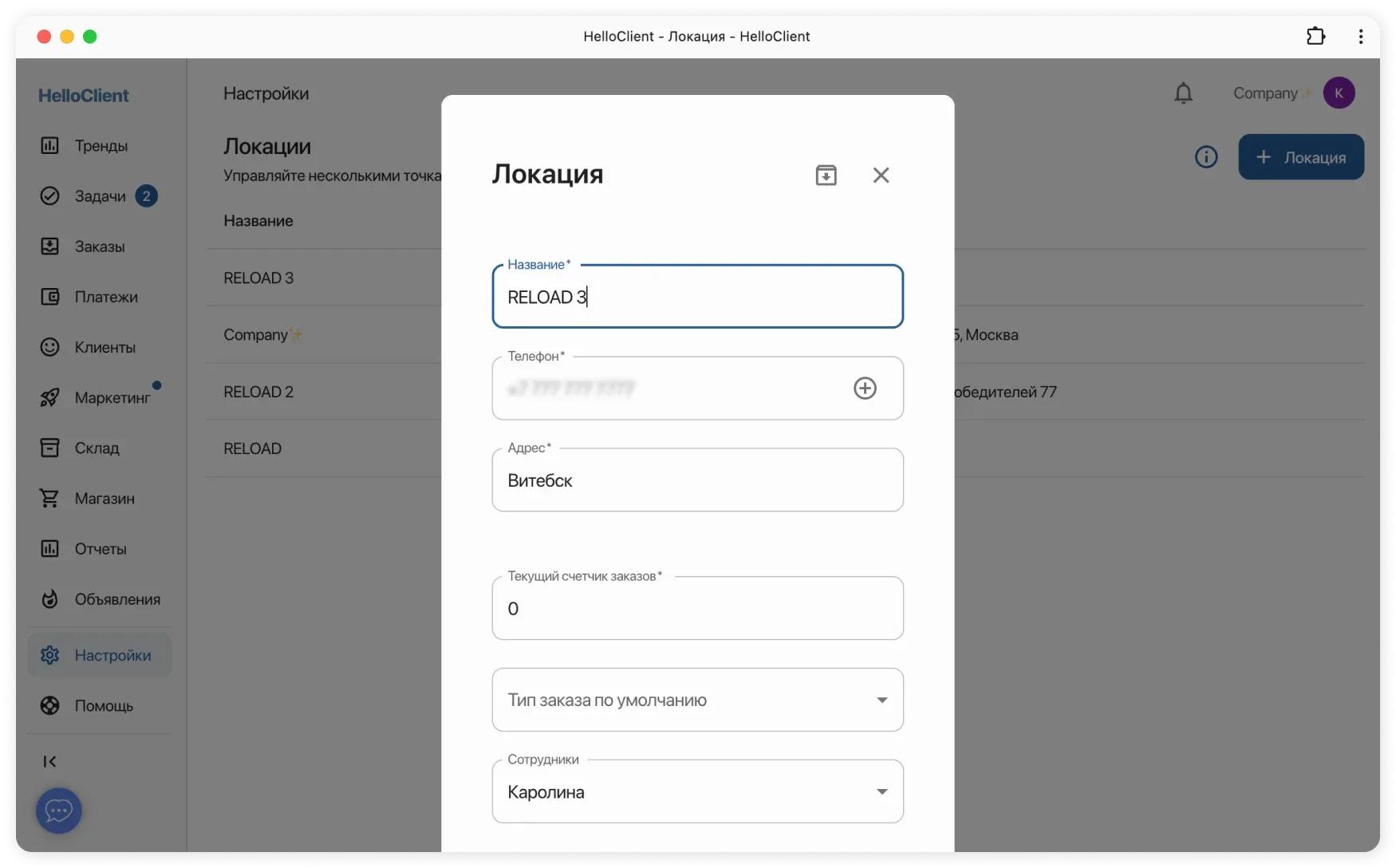
Task: Open browser extensions puzzle icon
Action: pyautogui.click(x=1315, y=37)
